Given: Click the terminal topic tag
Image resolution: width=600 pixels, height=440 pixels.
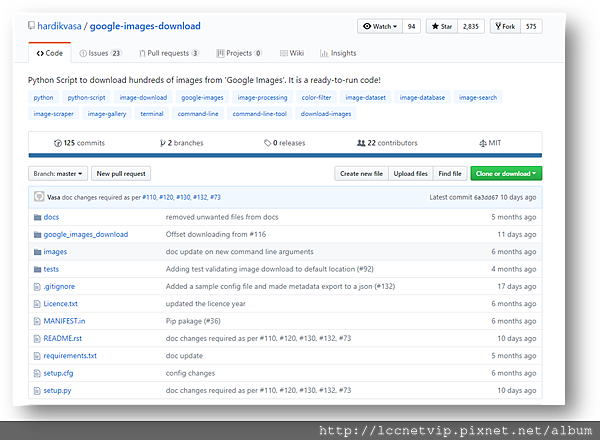Looking at the screenshot, I should (x=152, y=114).
